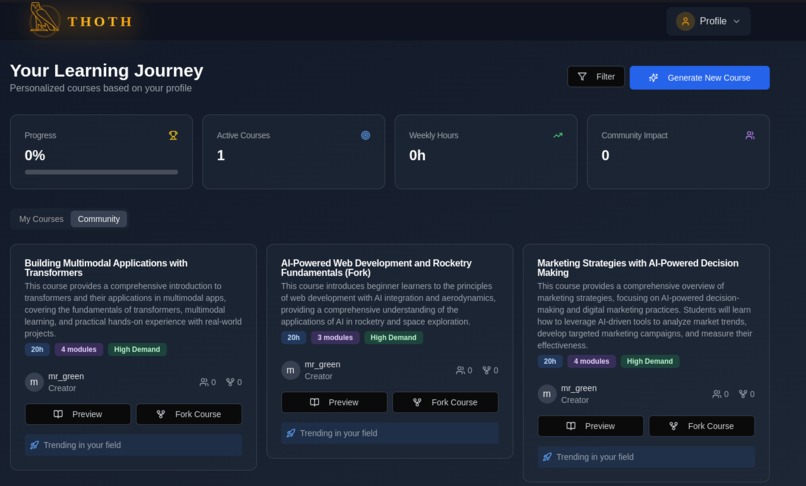Click mr_green avatar on Multimodal Applications card
The height and width of the screenshot is (486, 806).
pyautogui.click(x=34, y=382)
